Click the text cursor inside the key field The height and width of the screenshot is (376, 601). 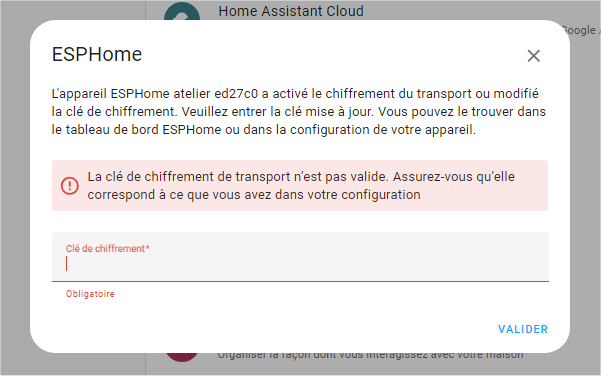click(x=67, y=264)
